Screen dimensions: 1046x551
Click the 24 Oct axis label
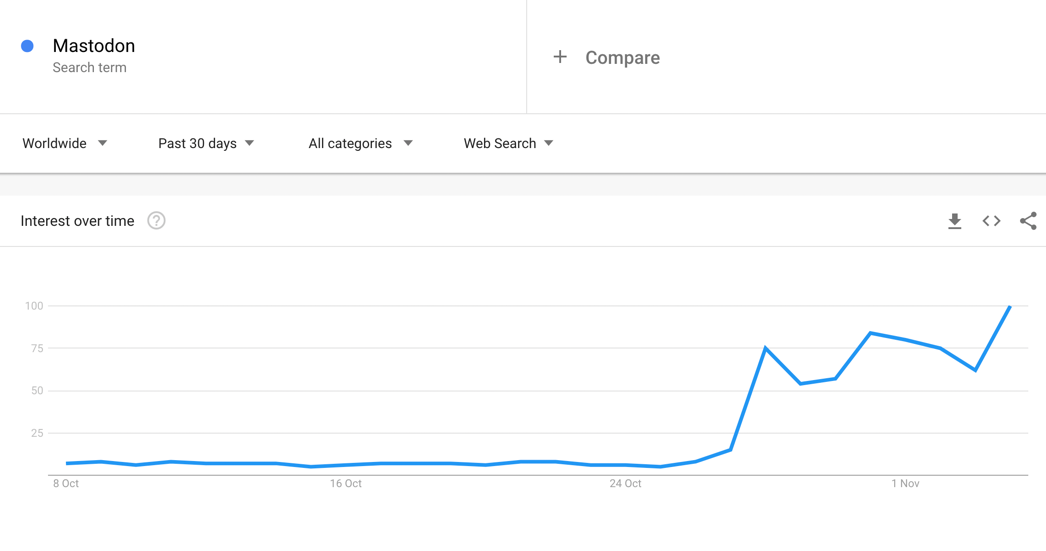coord(625,484)
